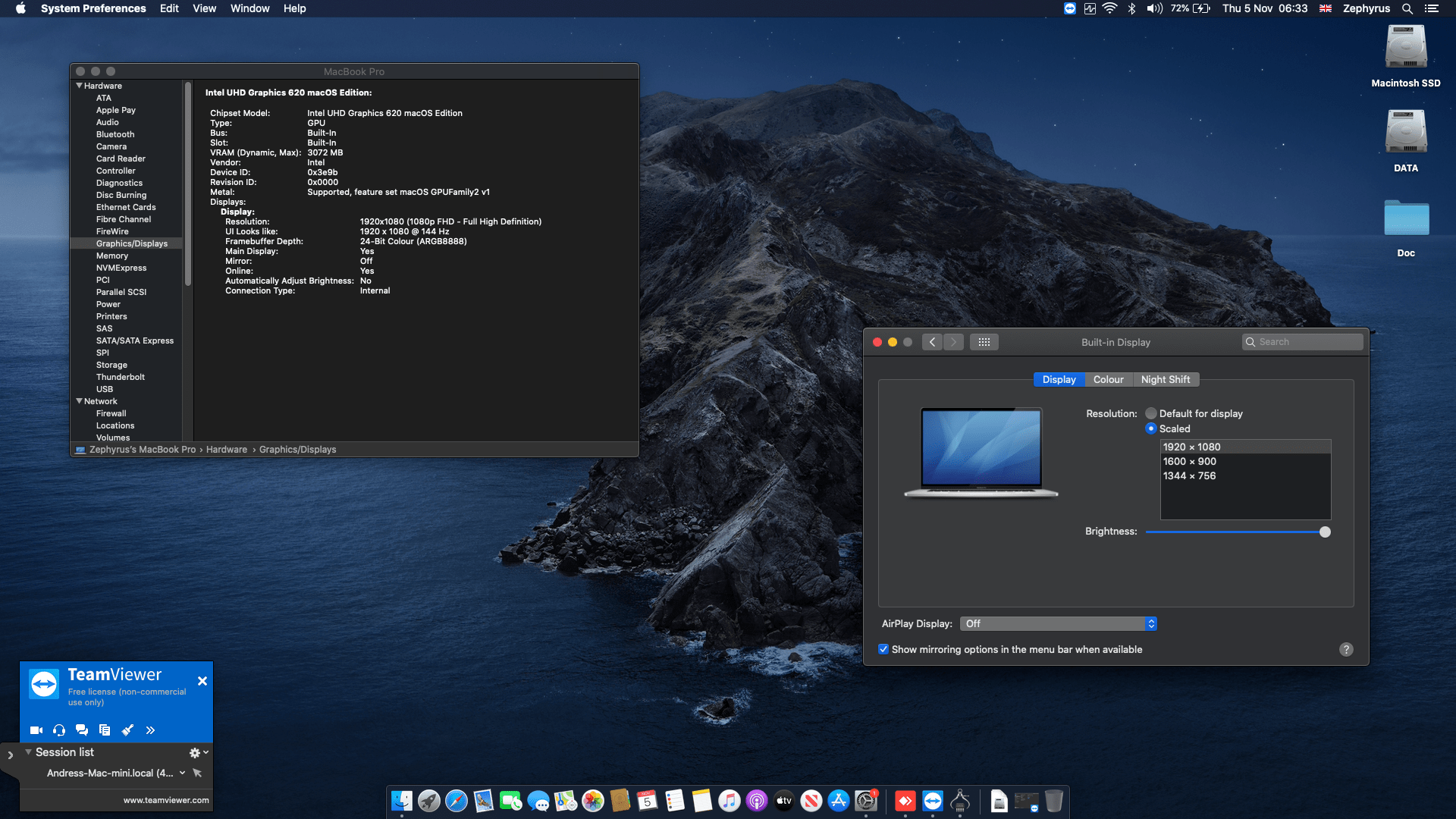
Task: Click System Preferences gear in Dock
Action: pyautogui.click(x=866, y=801)
